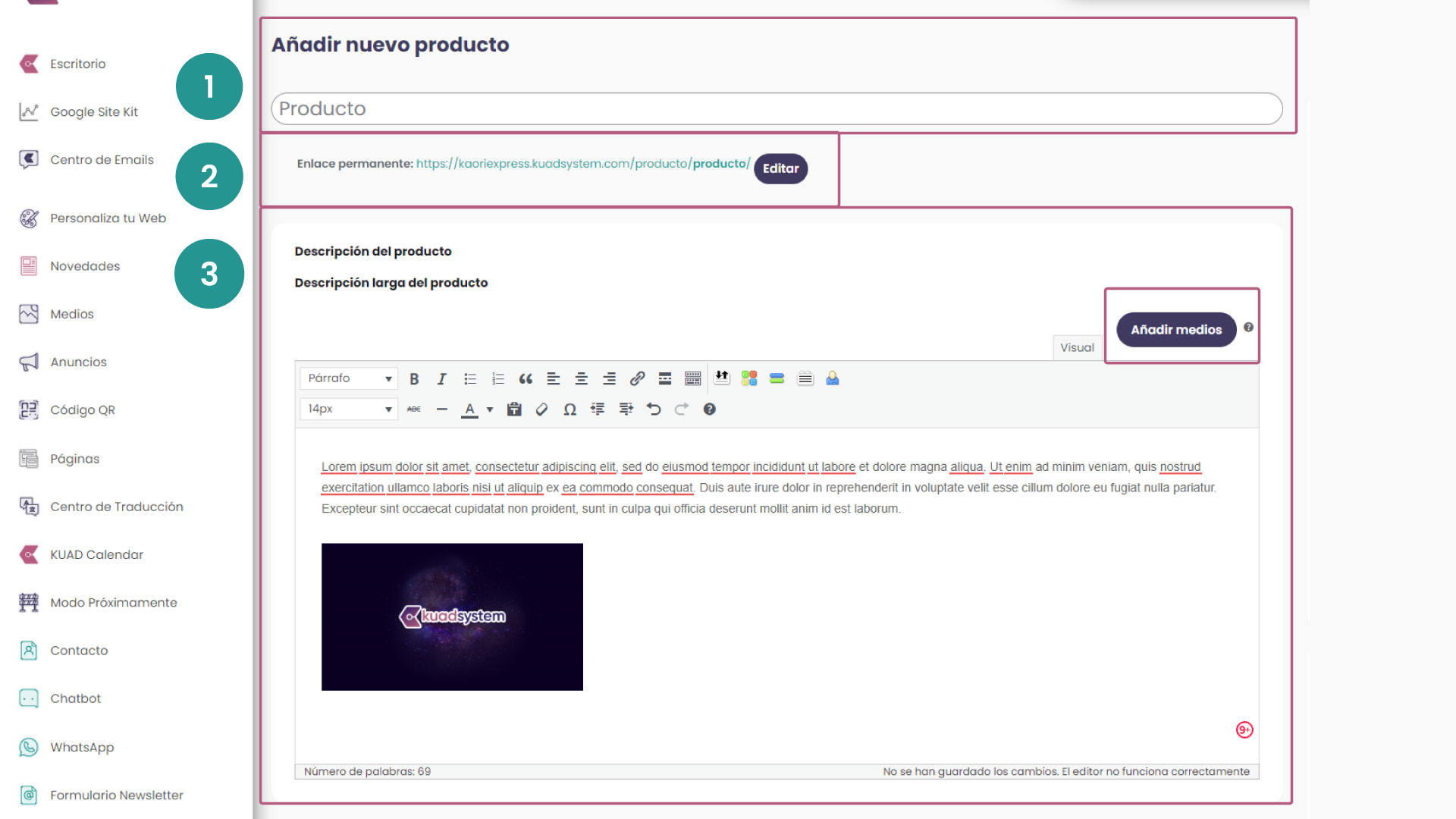Viewport: 1456px width, 819px height.
Task: Insert the Read More tag
Action: click(665, 378)
